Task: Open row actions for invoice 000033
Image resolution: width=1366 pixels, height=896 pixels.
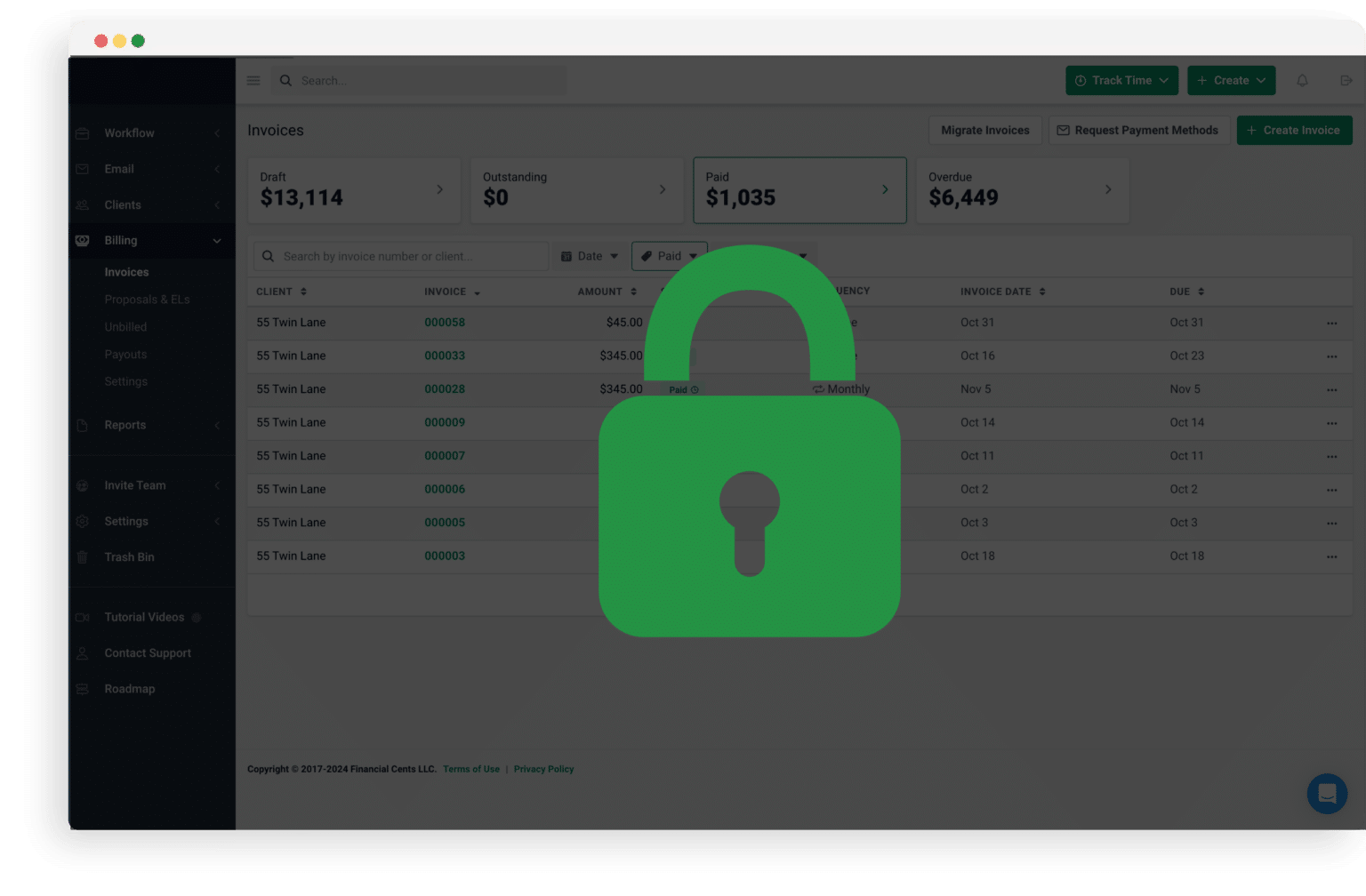Action: [1331, 356]
